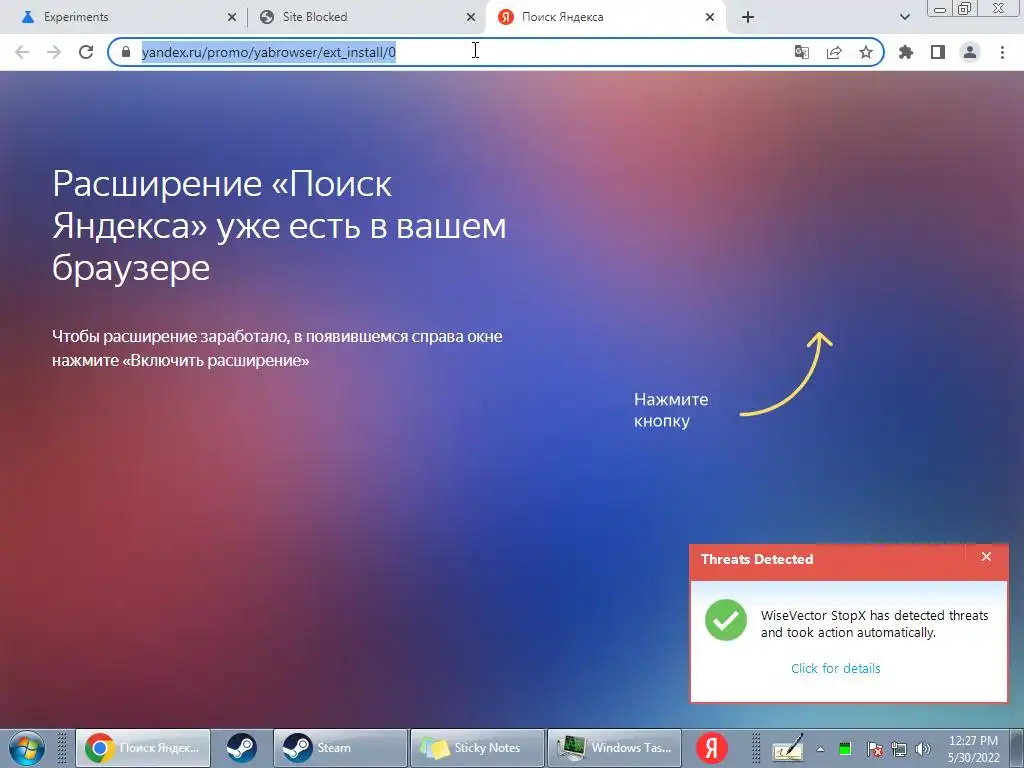
Task: Select the Поиск Яндекса tab
Action: [604, 17]
